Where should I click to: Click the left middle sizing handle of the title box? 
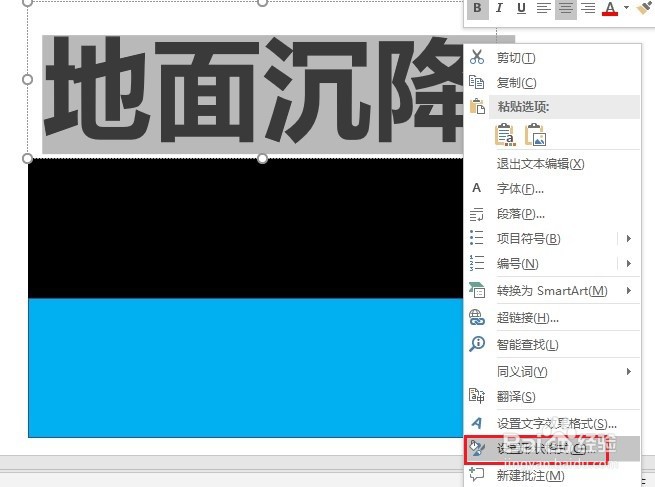(27, 79)
